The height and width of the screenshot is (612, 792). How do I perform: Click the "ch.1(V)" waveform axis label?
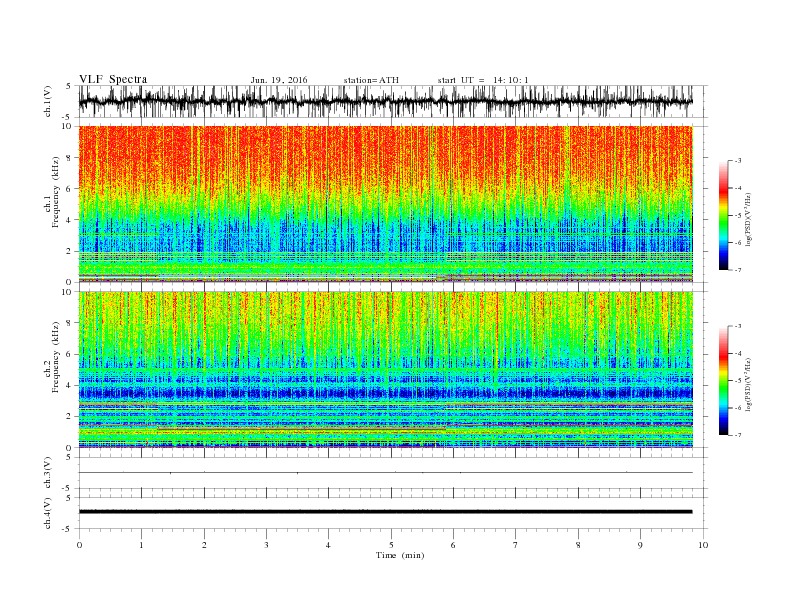coord(48,101)
